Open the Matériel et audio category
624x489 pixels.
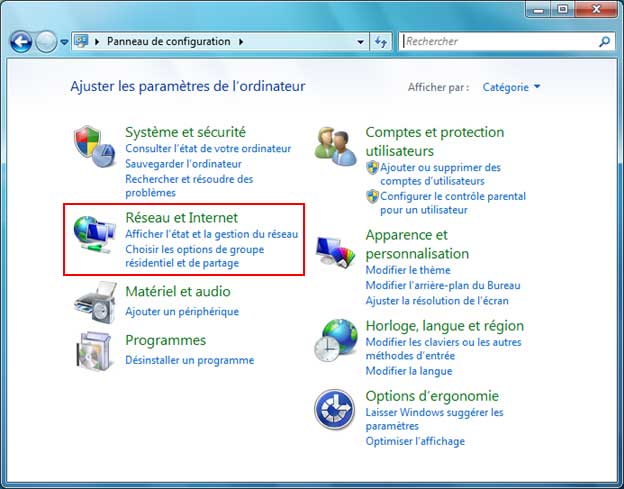click(x=178, y=291)
